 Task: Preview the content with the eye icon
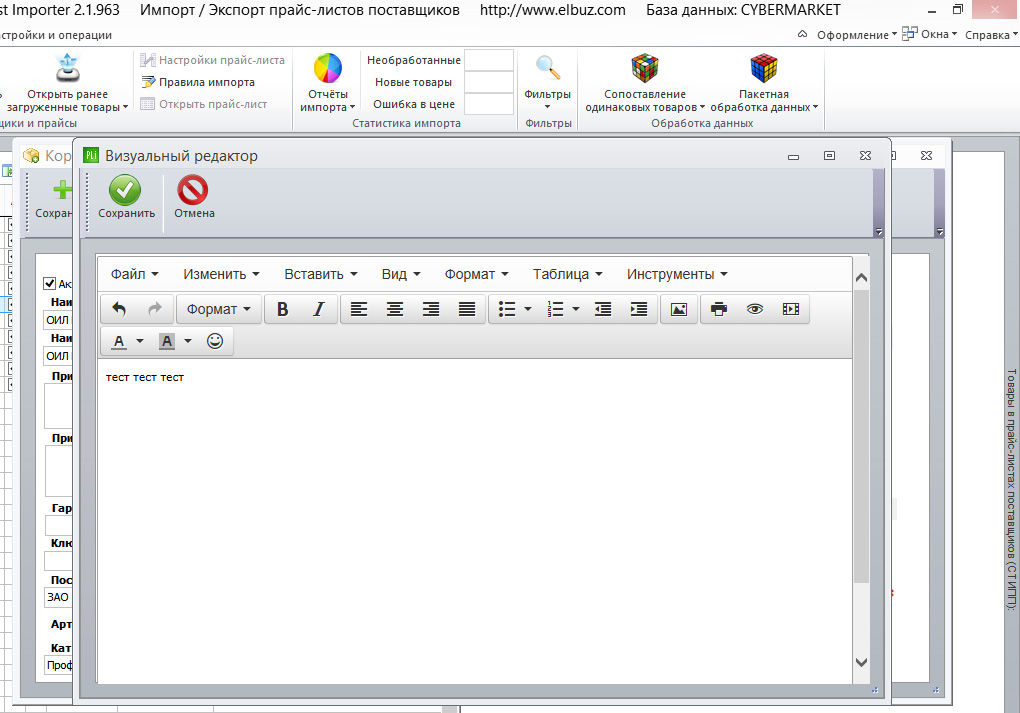(755, 309)
